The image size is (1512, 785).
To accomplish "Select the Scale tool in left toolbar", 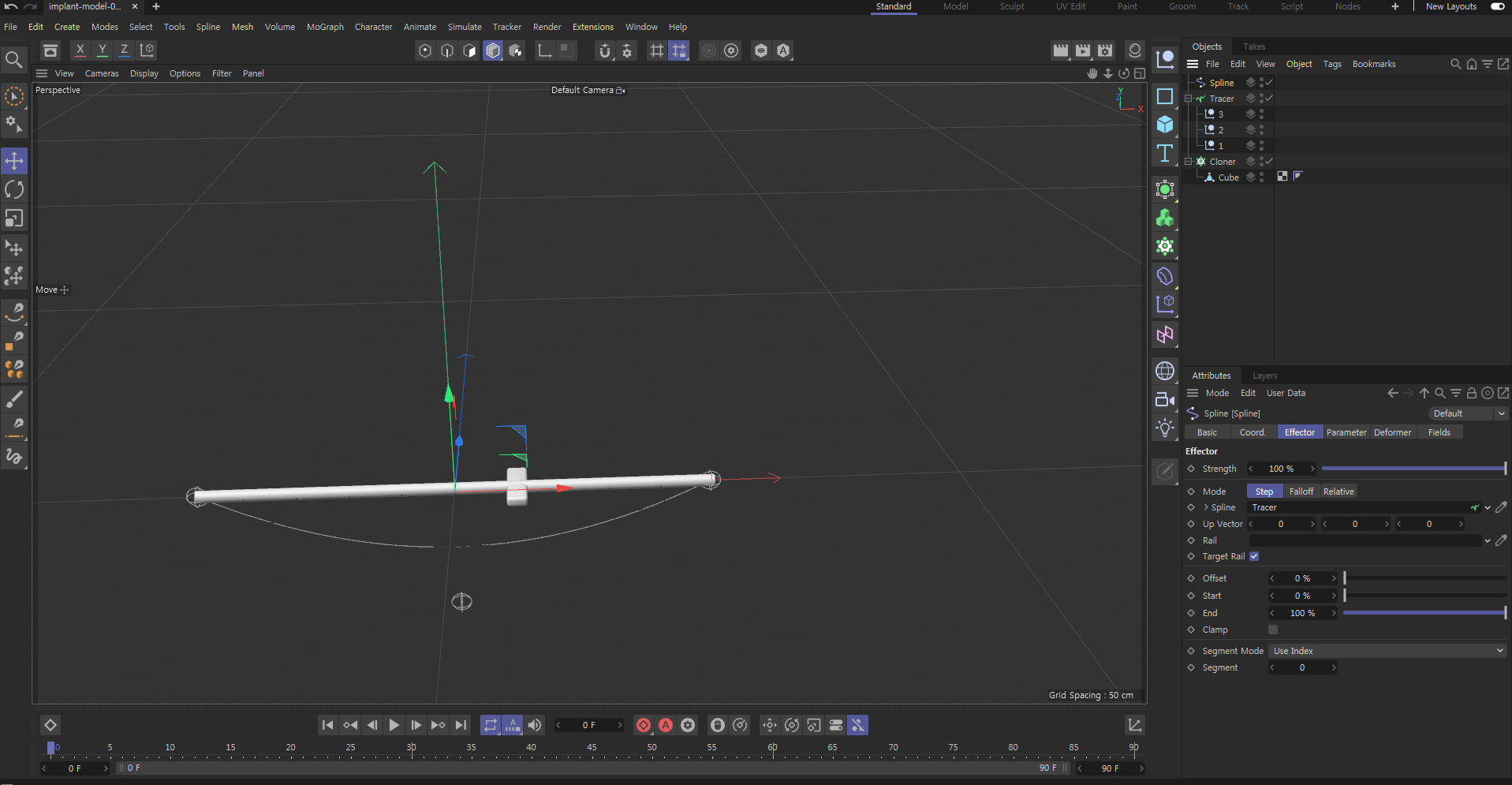I will click(x=14, y=218).
